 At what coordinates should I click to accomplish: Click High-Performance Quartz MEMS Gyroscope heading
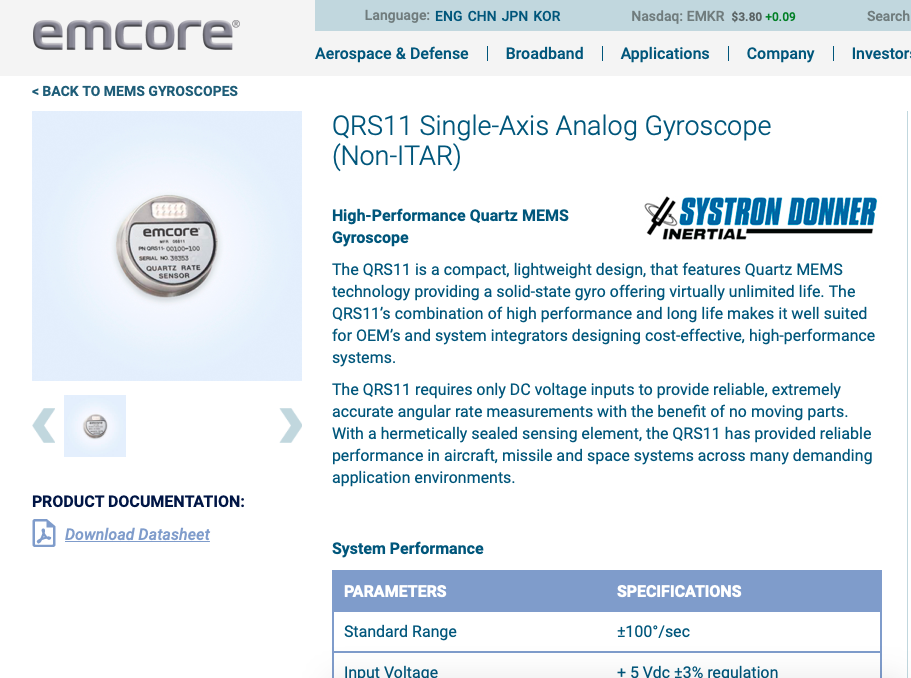[x=450, y=226]
